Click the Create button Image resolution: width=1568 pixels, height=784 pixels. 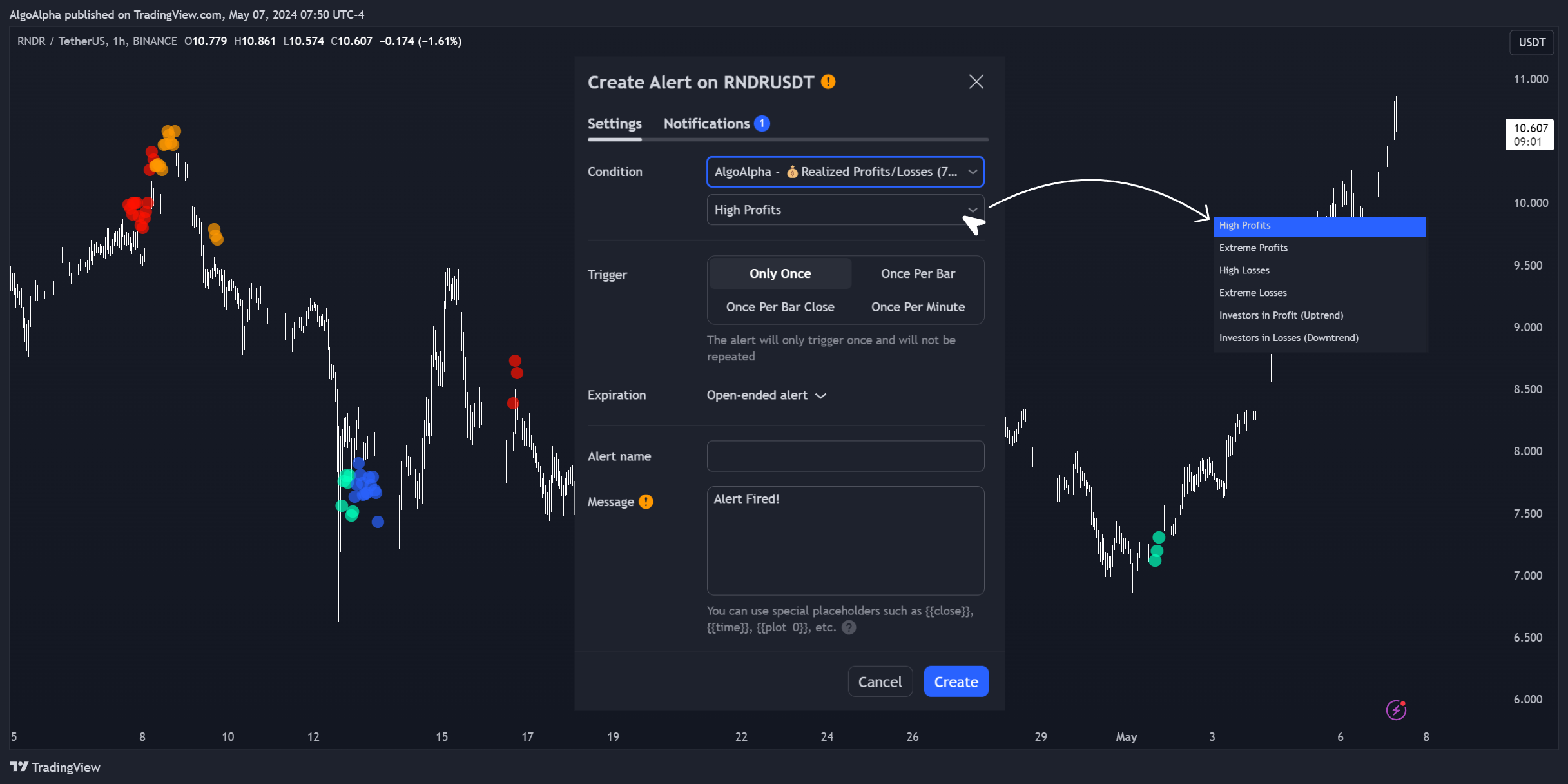coord(956,681)
